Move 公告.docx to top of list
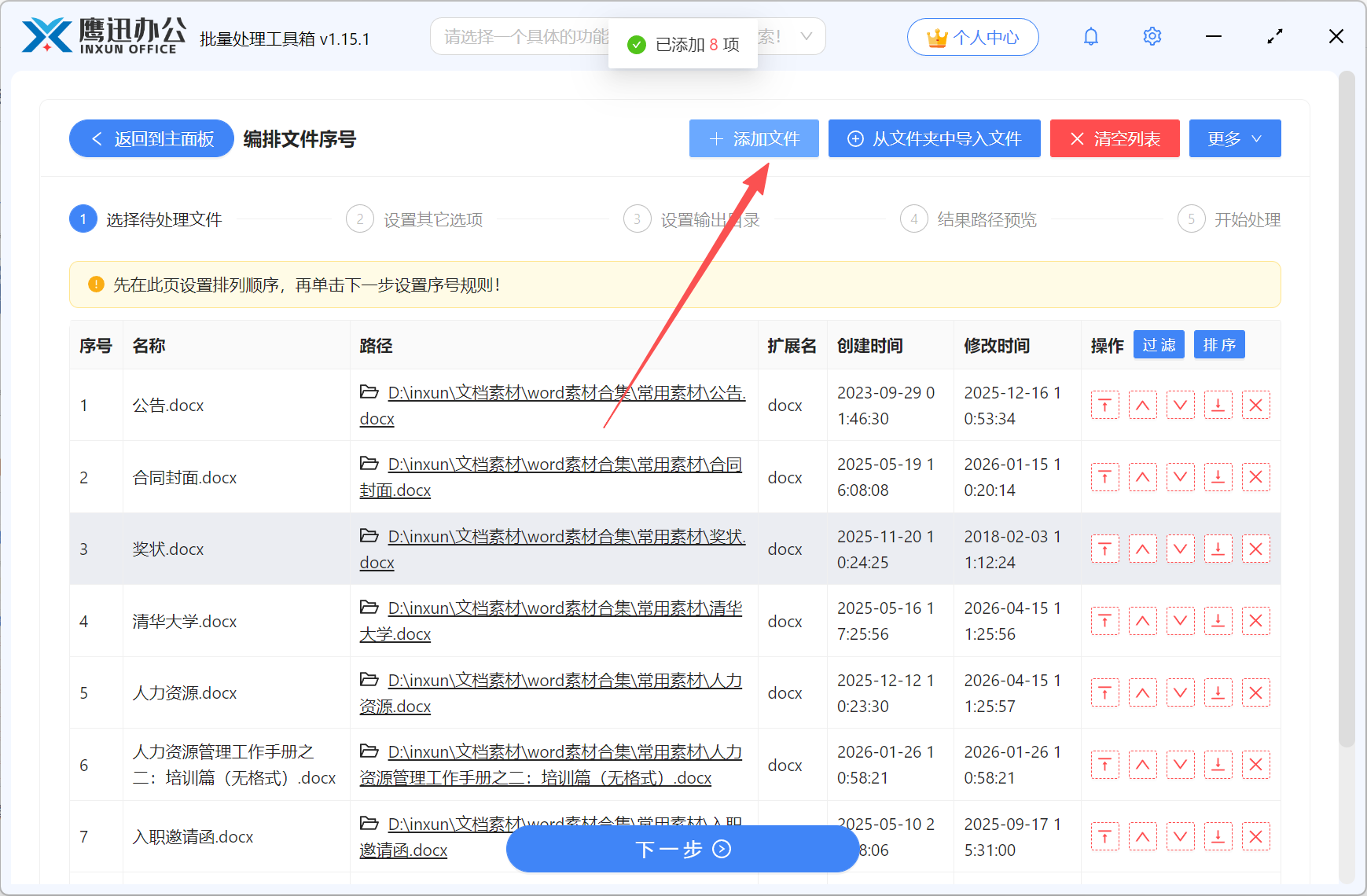 click(1104, 405)
